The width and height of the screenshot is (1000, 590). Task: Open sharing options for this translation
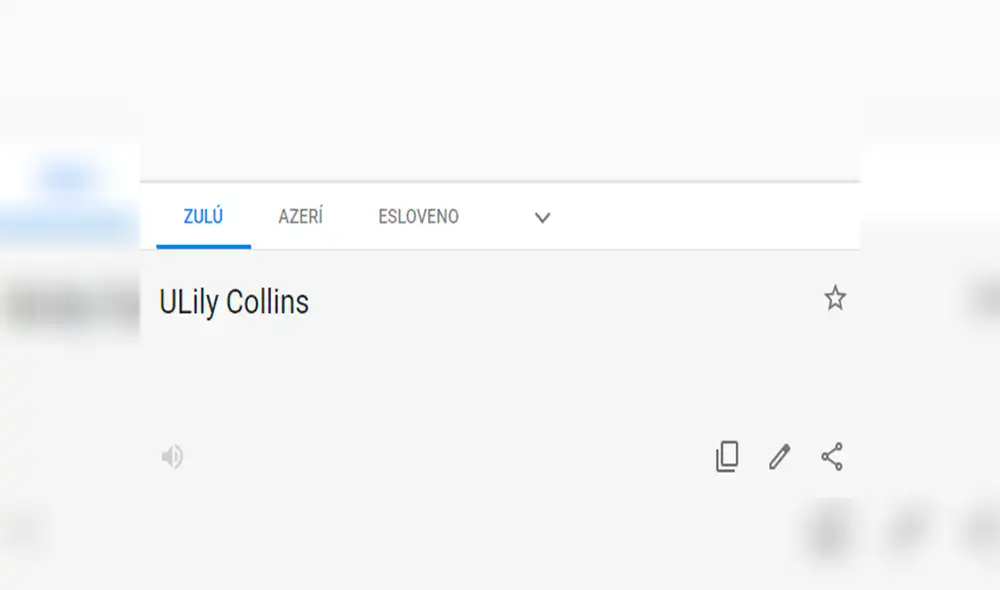point(831,457)
